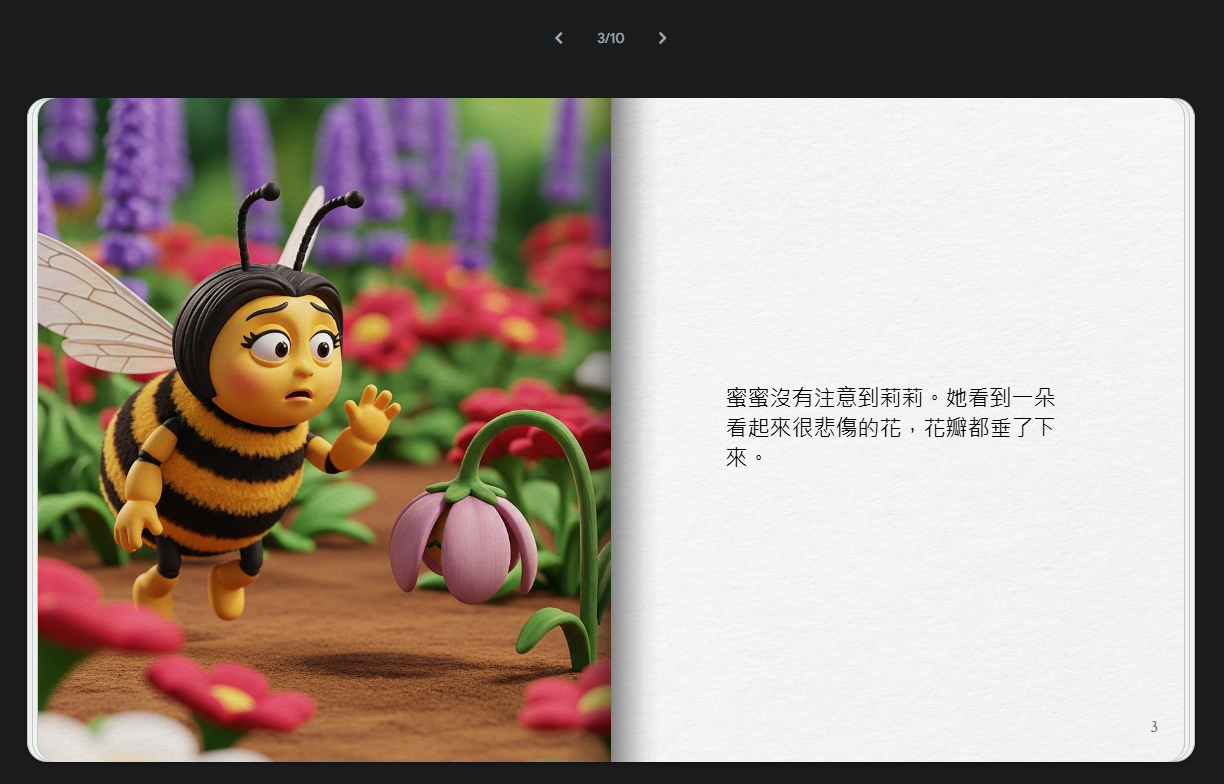This screenshot has height=784, width=1224.
Task: Click the stacked right page edge
Action: (x=1189, y=430)
